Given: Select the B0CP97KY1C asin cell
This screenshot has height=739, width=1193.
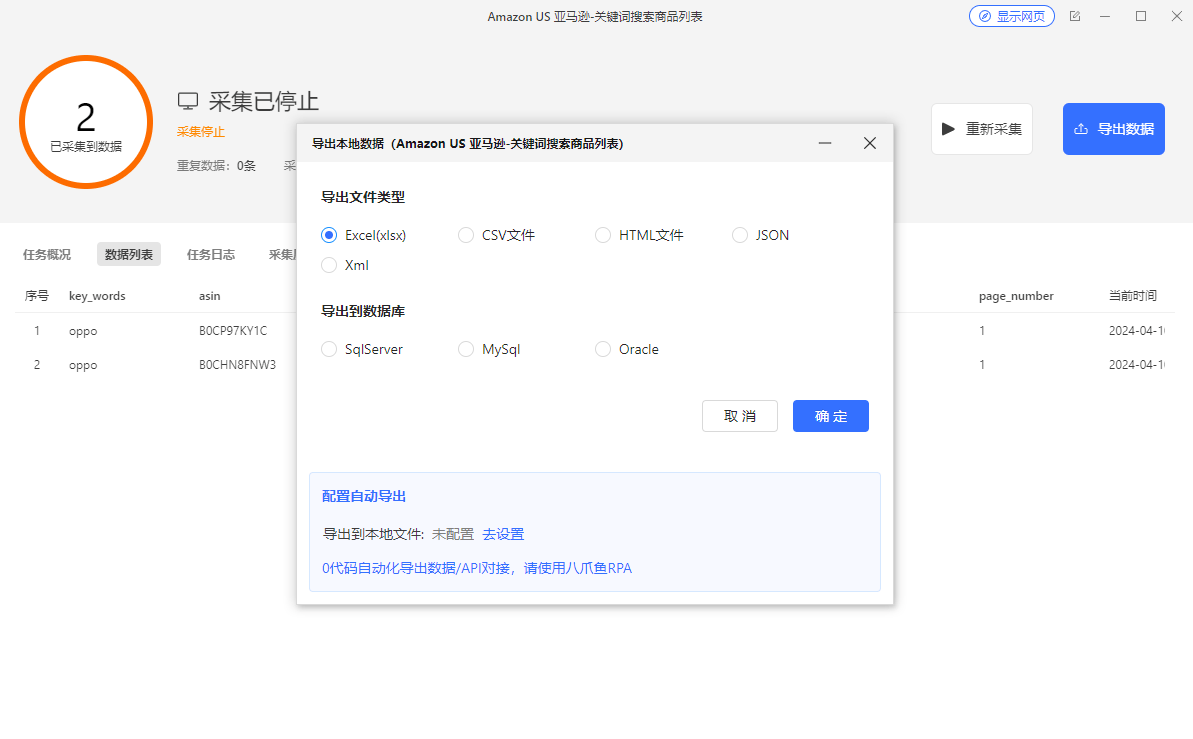Looking at the screenshot, I should [233, 331].
